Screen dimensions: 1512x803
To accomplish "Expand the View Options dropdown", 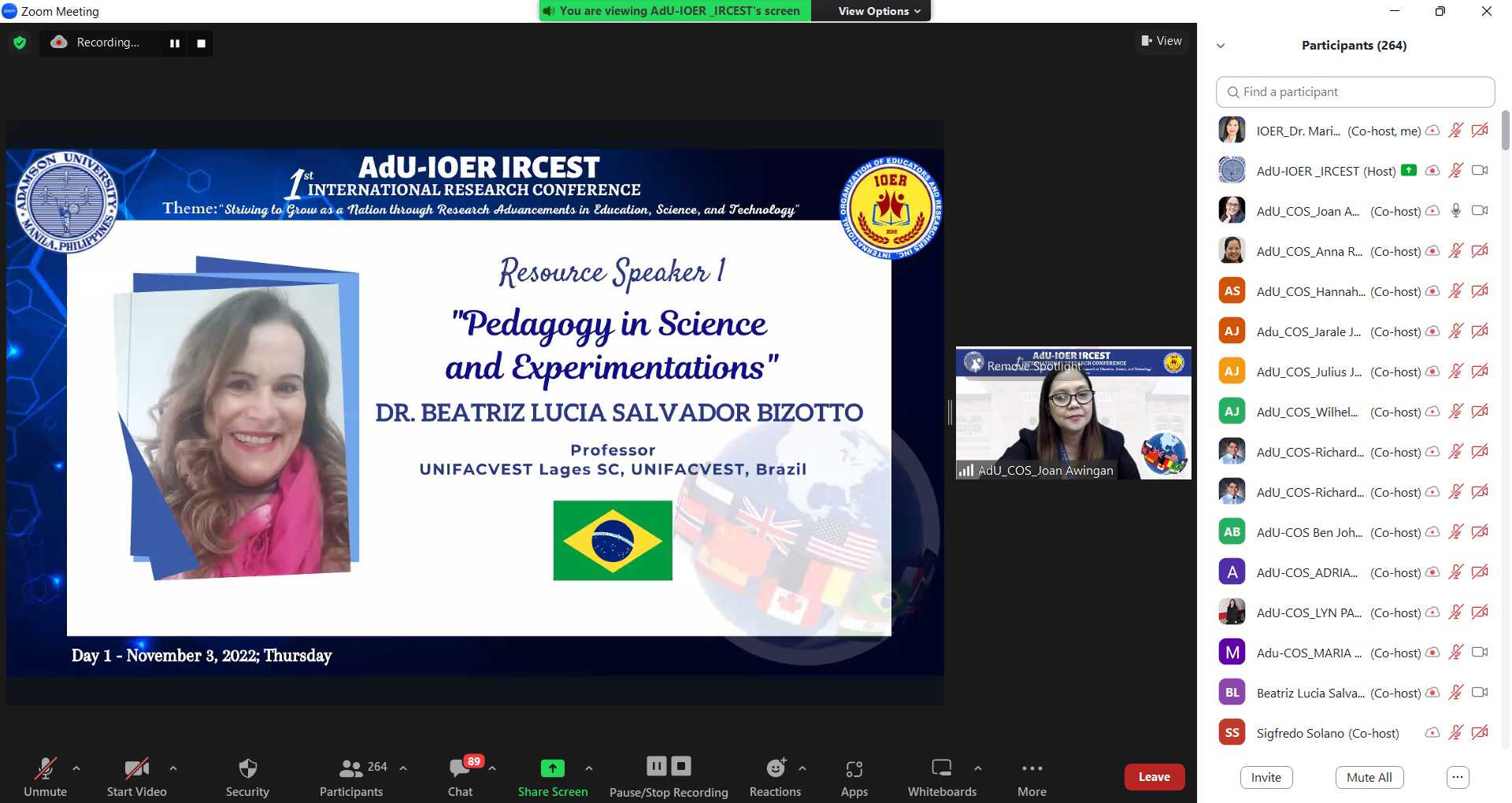I will pyautogui.click(x=878, y=11).
